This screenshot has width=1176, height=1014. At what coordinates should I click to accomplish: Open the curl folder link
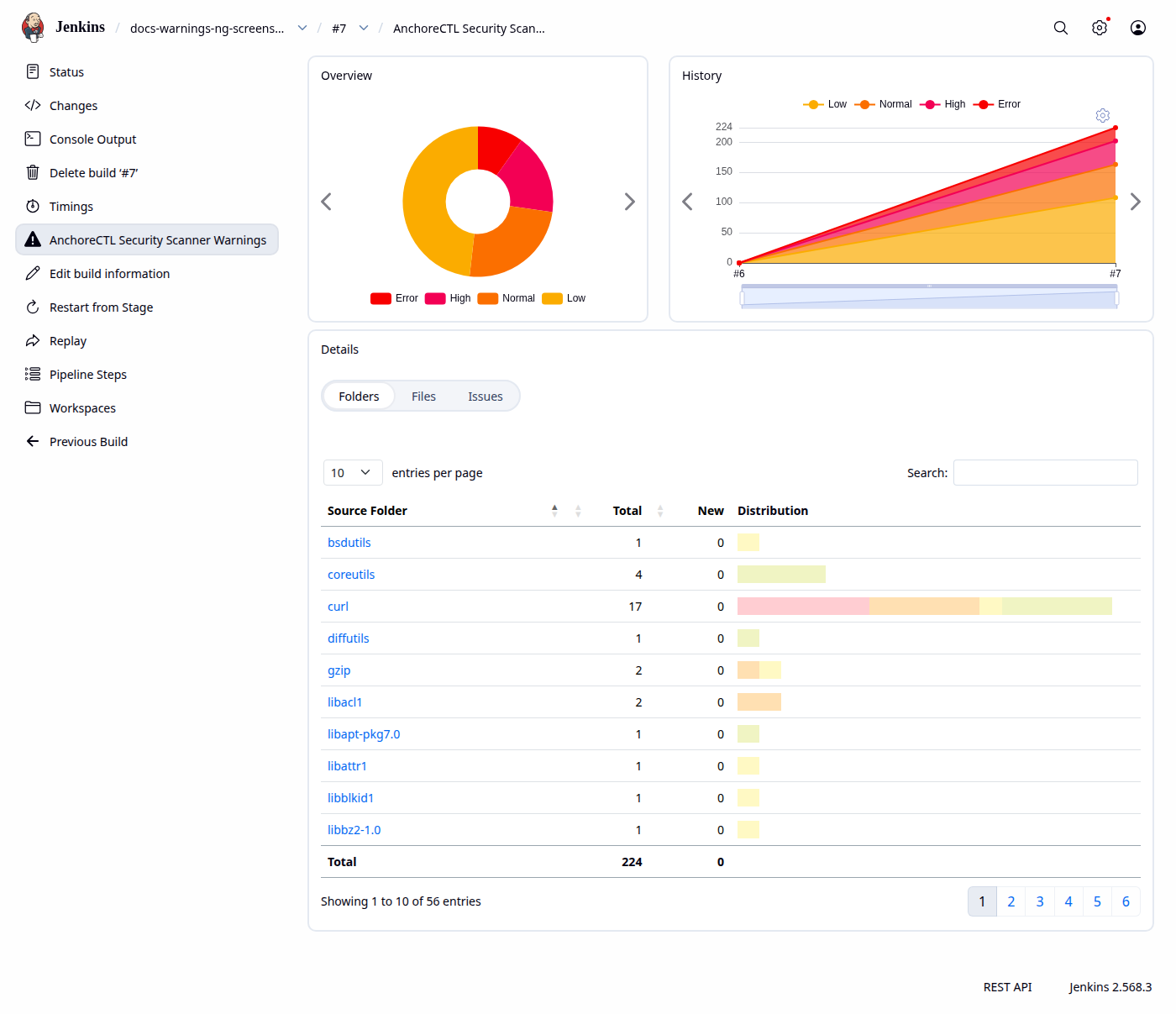(x=338, y=606)
